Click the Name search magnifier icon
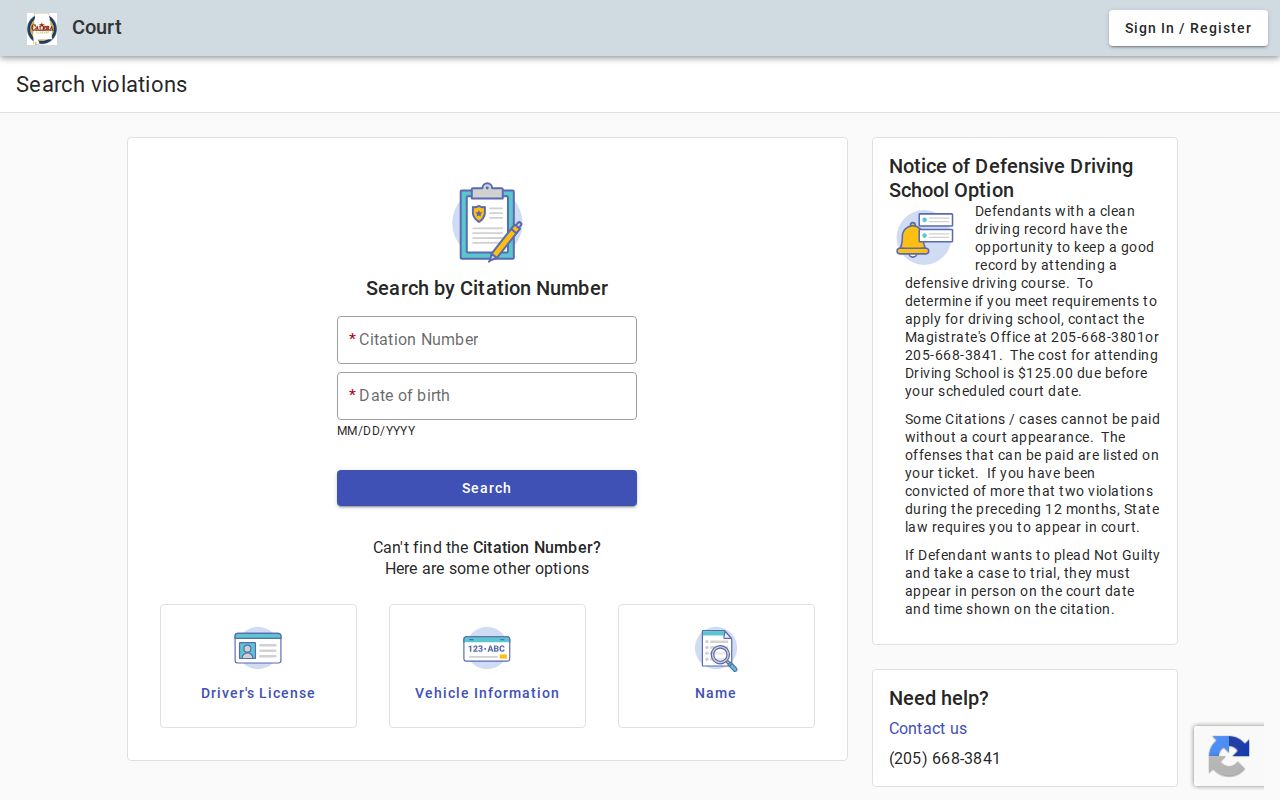The width and height of the screenshot is (1280, 800). pos(716,648)
